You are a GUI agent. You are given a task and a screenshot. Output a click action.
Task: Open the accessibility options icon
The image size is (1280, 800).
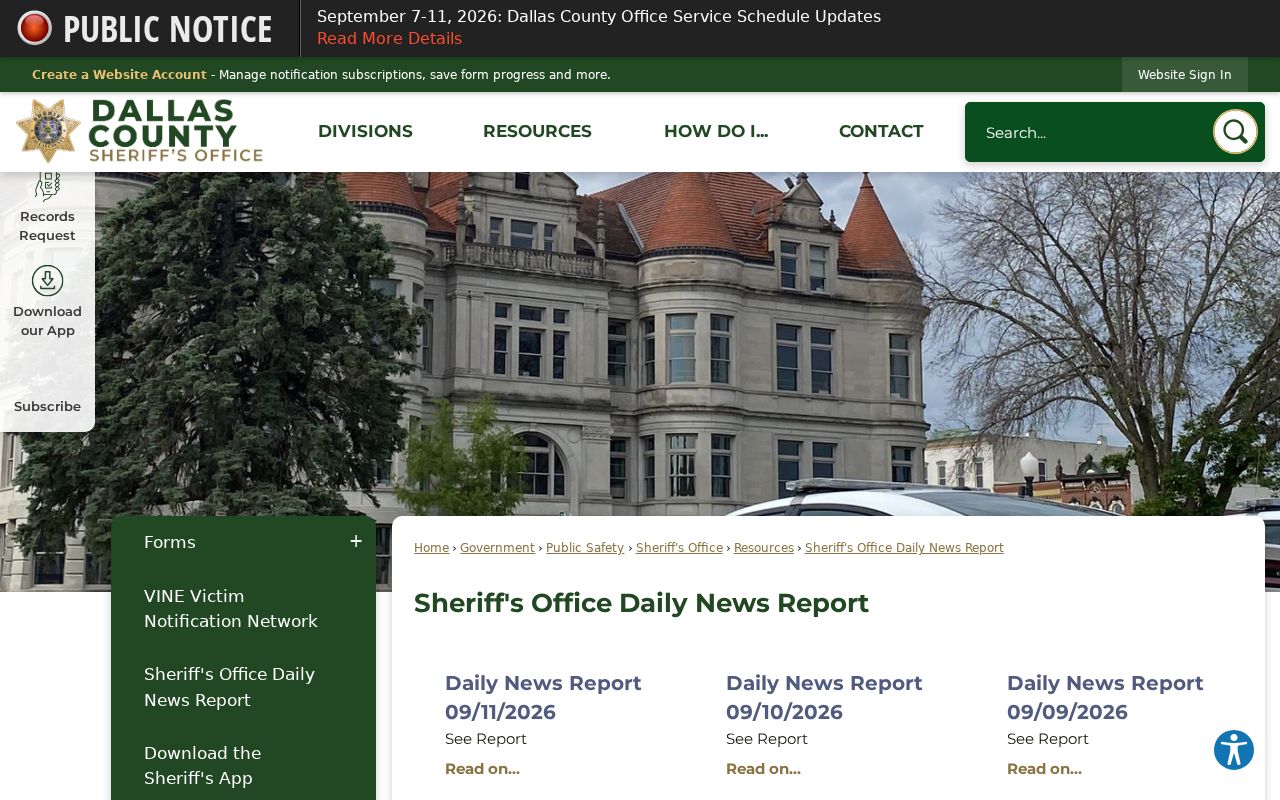tap(1234, 750)
